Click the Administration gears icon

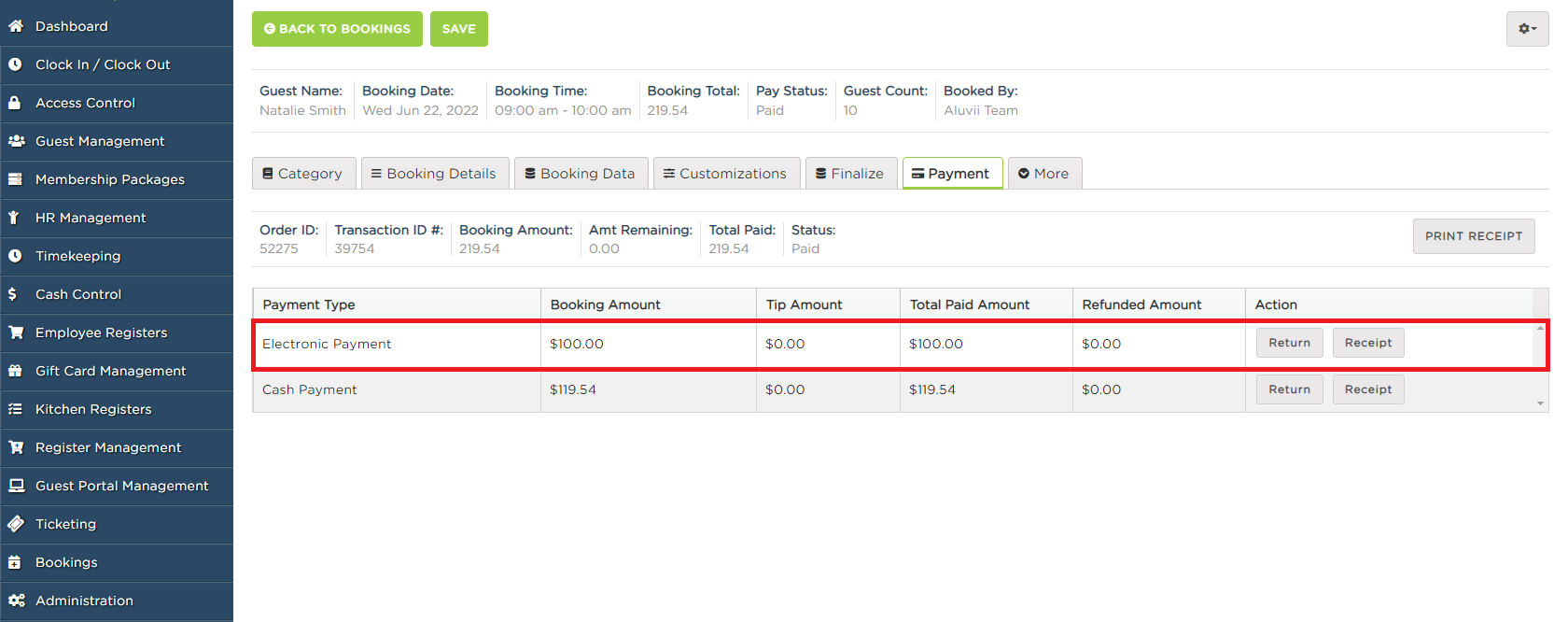(x=17, y=601)
